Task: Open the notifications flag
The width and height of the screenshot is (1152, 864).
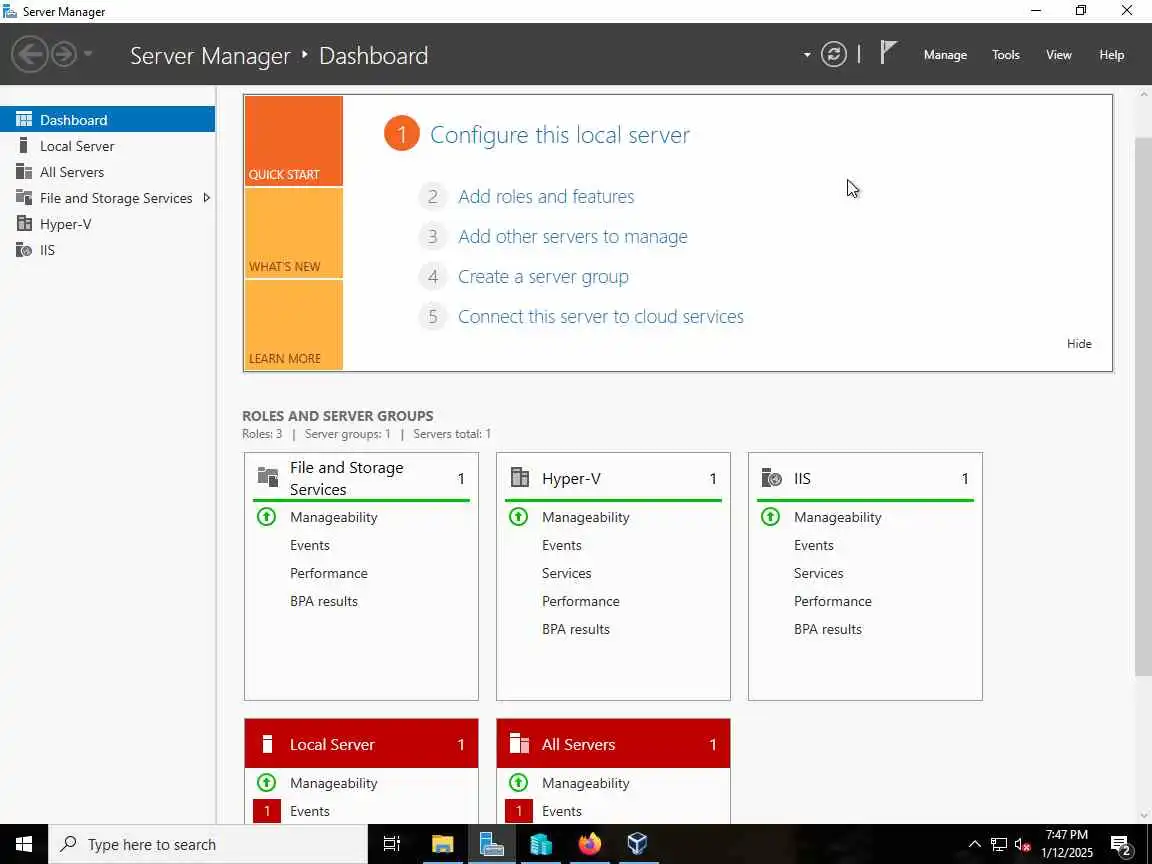Action: pyautogui.click(x=888, y=54)
